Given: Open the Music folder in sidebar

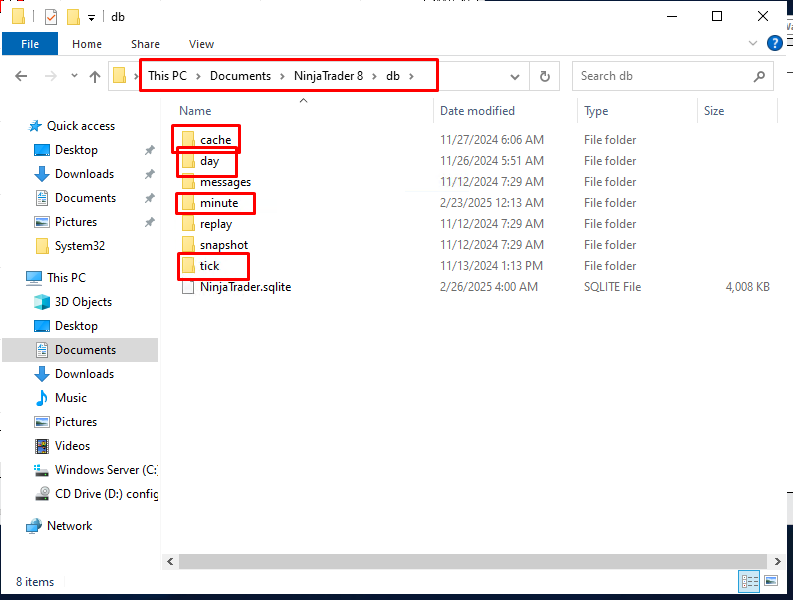Looking at the screenshot, I should coord(70,398).
